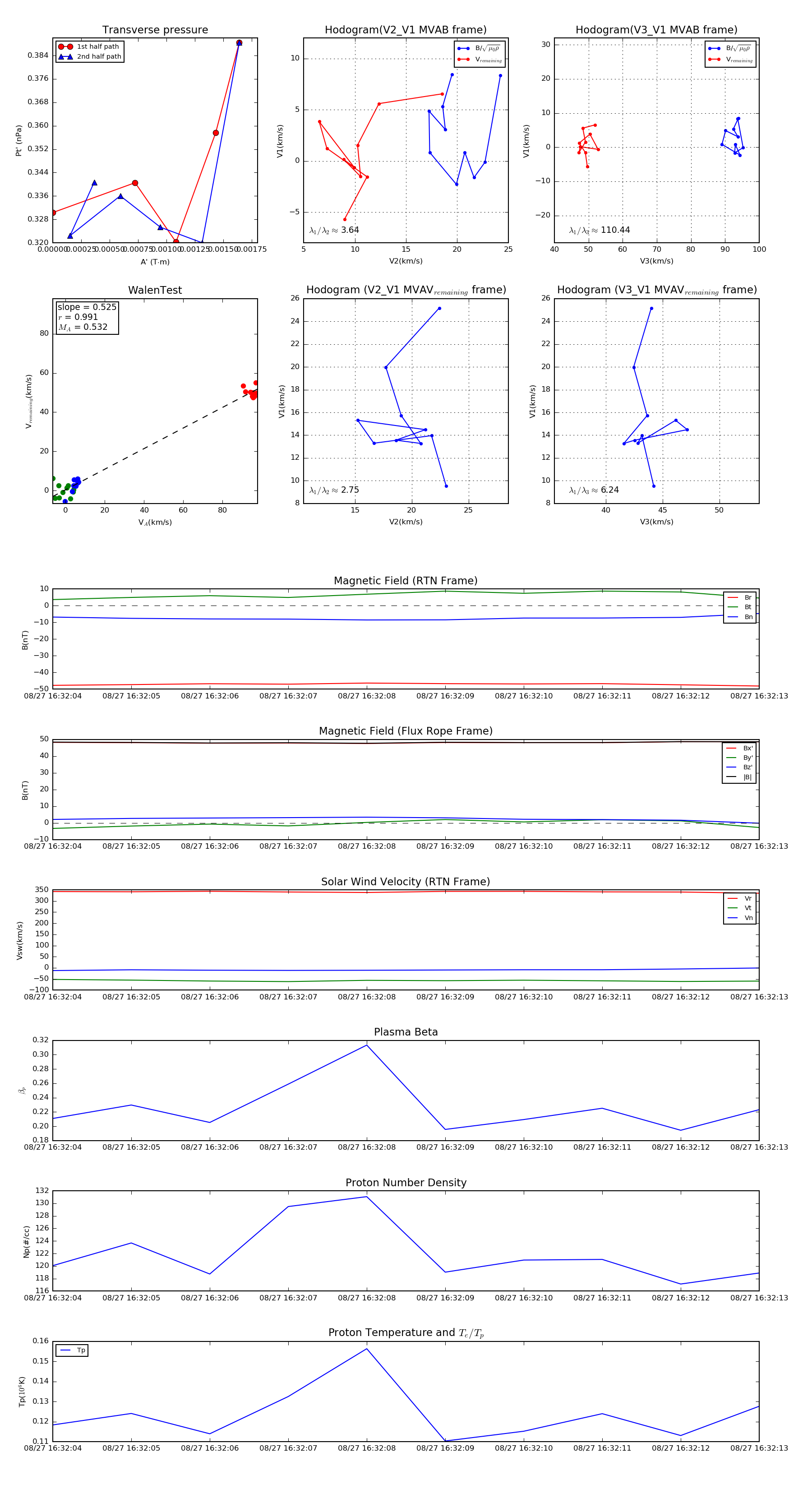Select the 'Bt' legend entry

tap(740, 607)
